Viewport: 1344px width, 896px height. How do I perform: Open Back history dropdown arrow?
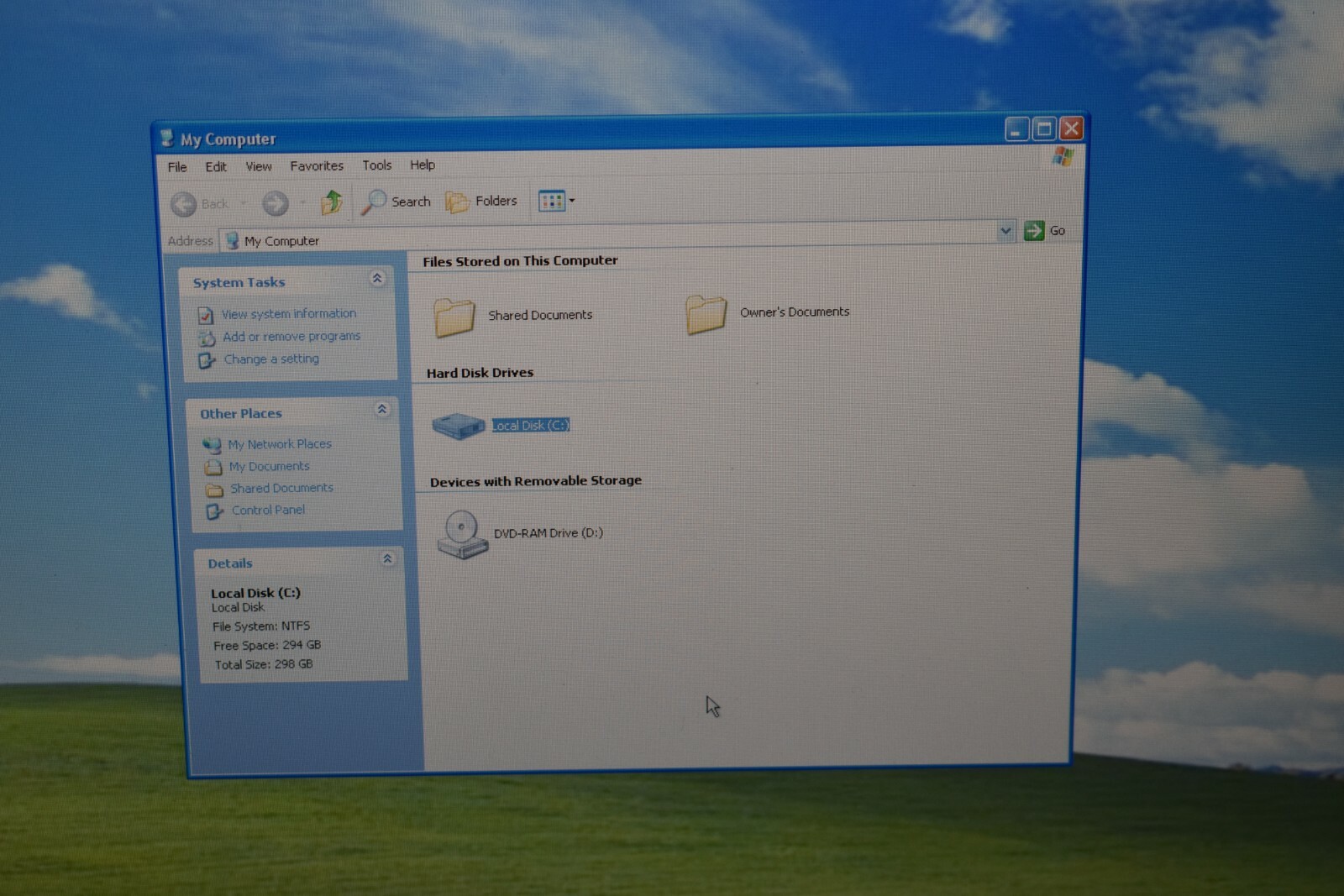(x=244, y=203)
